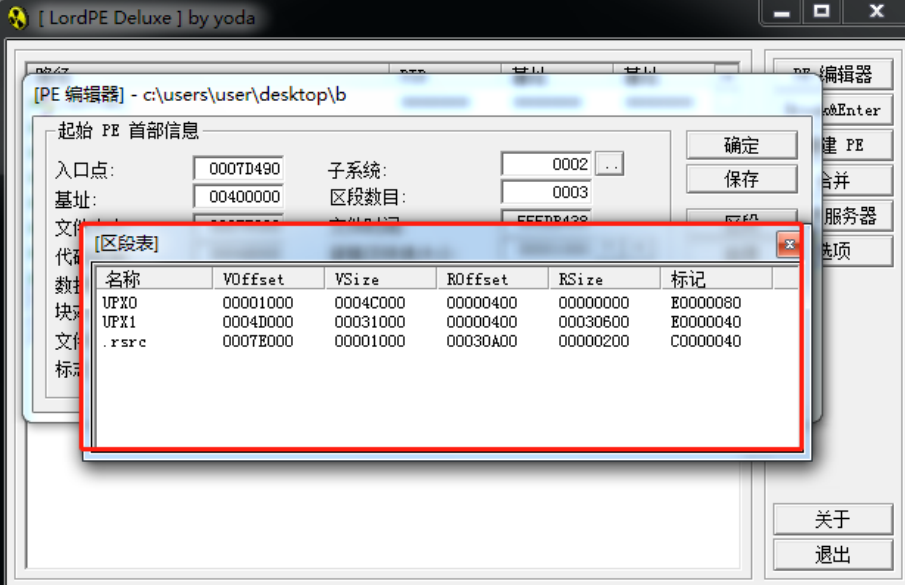Click VSize value 00031000 of UPX1
The height and width of the screenshot is (585, 905).
pyautogui.click(x=370, y=321)
